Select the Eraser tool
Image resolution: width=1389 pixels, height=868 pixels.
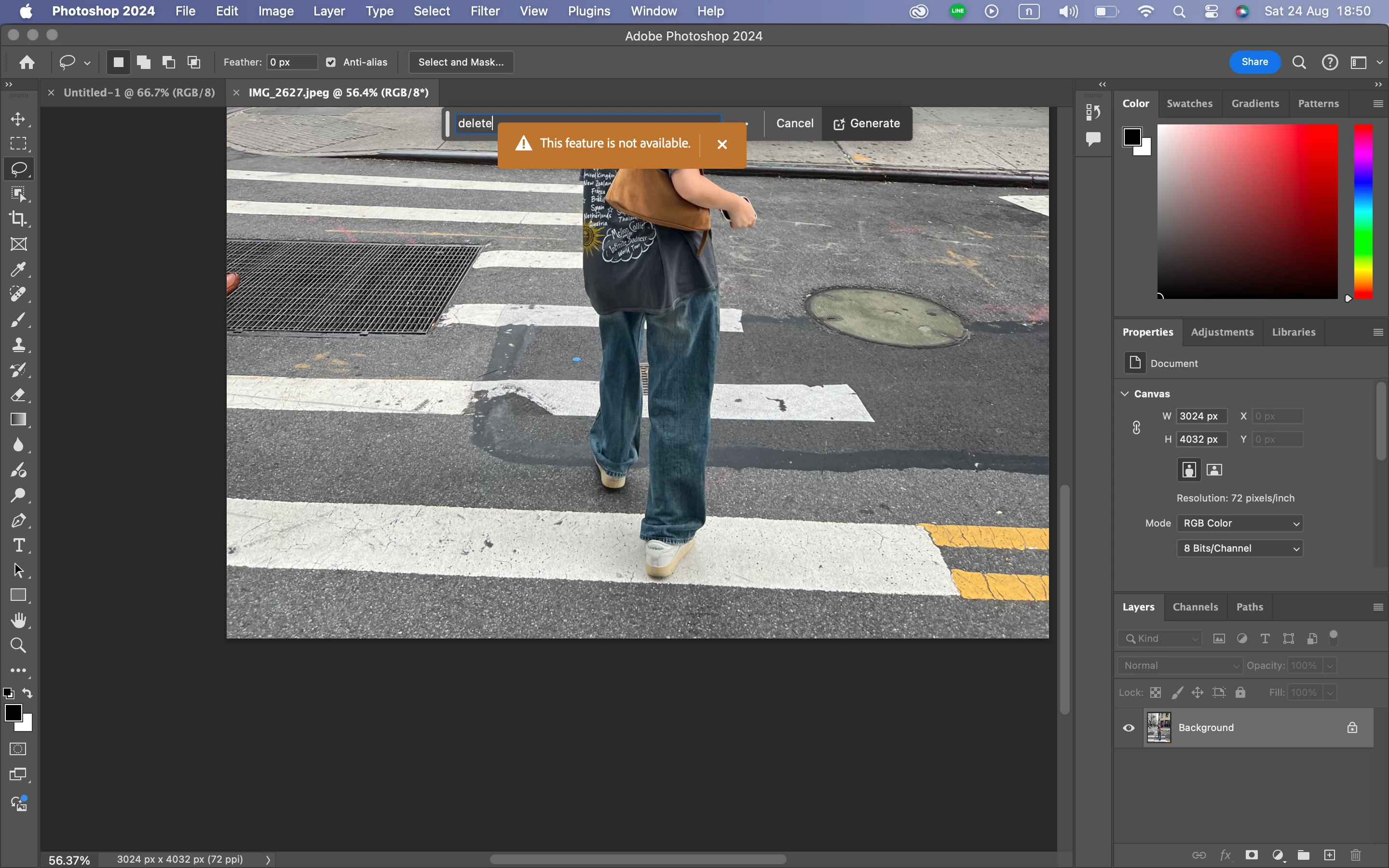pos(18,395)
